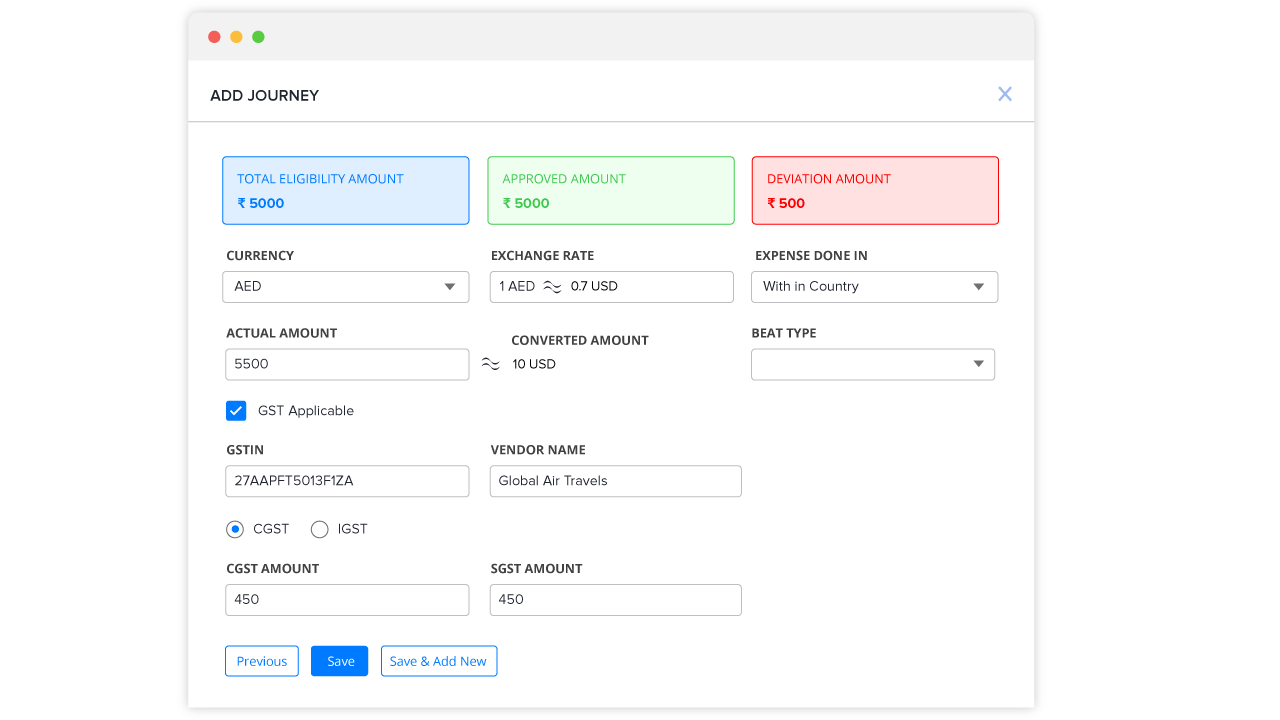Click the currency conversion icon beside Actual Amount

coord(489,364)
